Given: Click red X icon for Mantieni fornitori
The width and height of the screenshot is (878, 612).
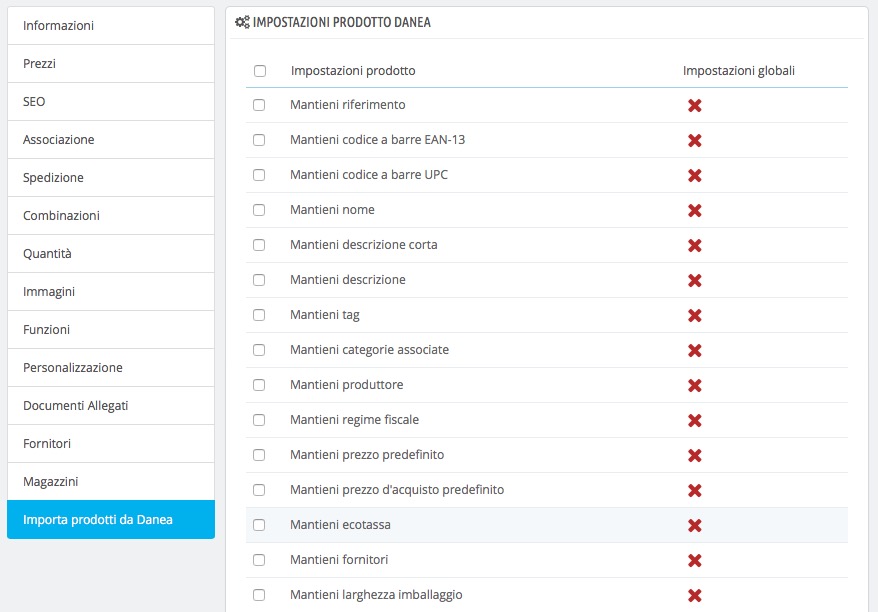Looking at the screenshot, I should [695, 560].
